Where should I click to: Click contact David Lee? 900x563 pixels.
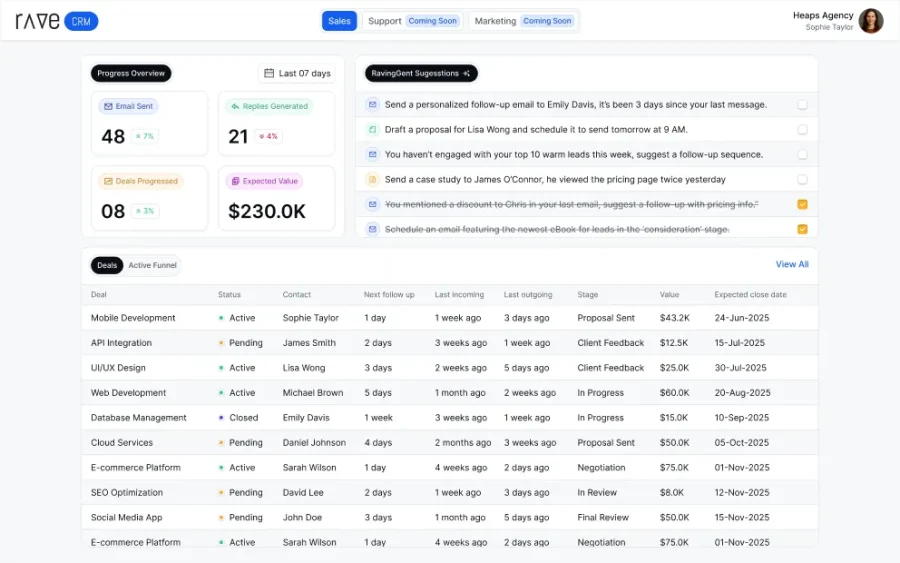[303, 492]
